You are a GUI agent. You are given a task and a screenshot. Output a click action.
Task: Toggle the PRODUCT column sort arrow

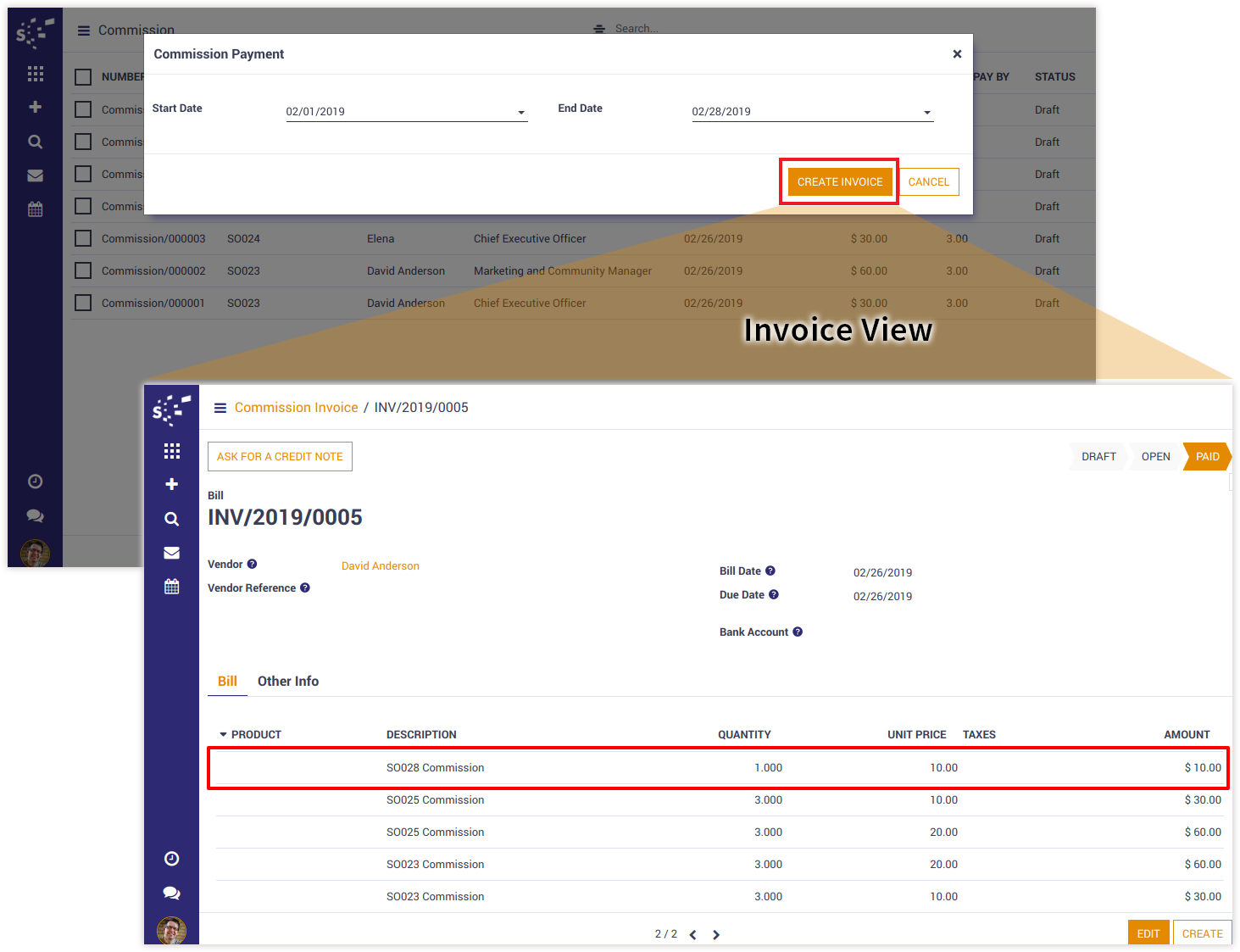[224, 735]
